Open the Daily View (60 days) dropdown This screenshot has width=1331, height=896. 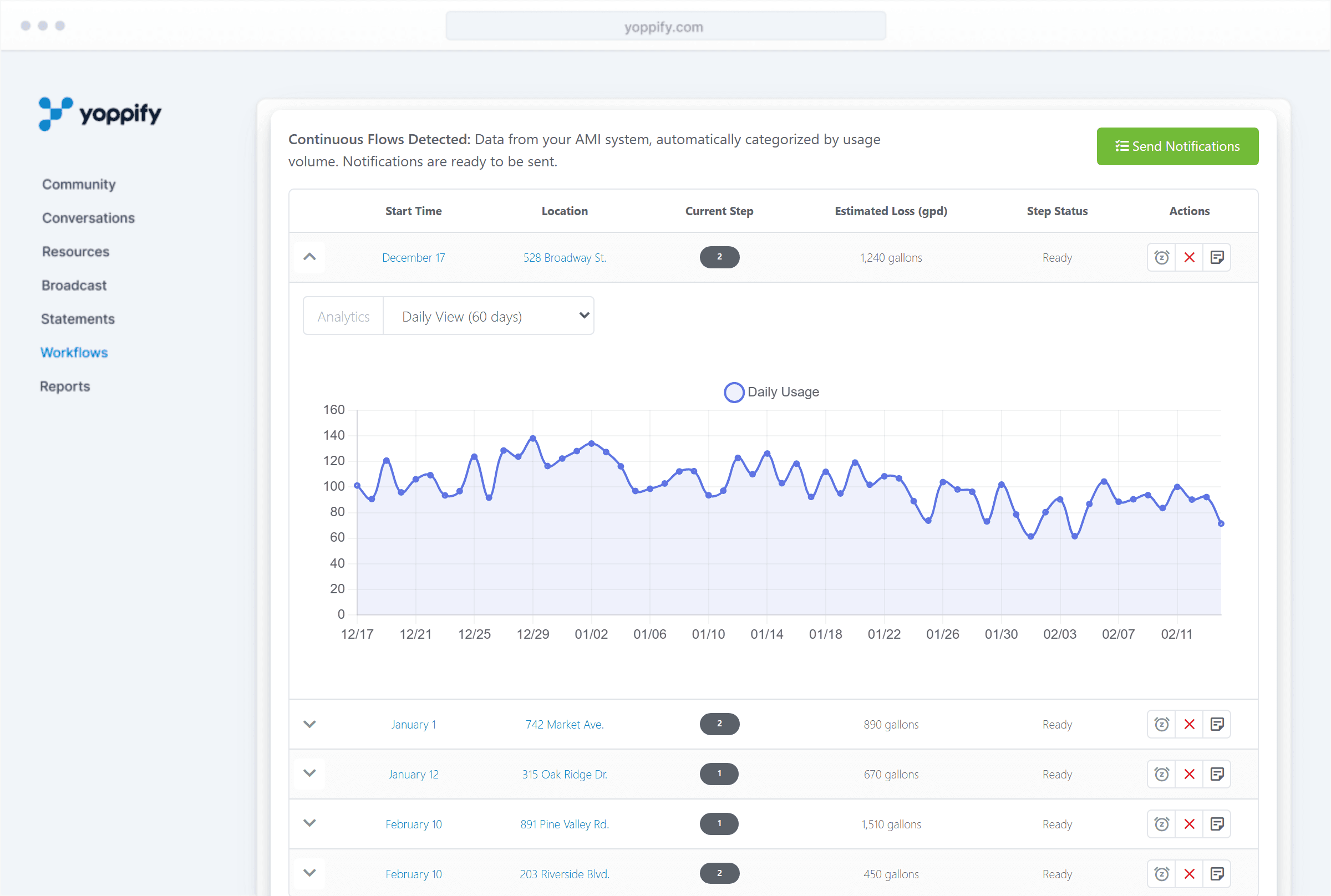point(488,316)
